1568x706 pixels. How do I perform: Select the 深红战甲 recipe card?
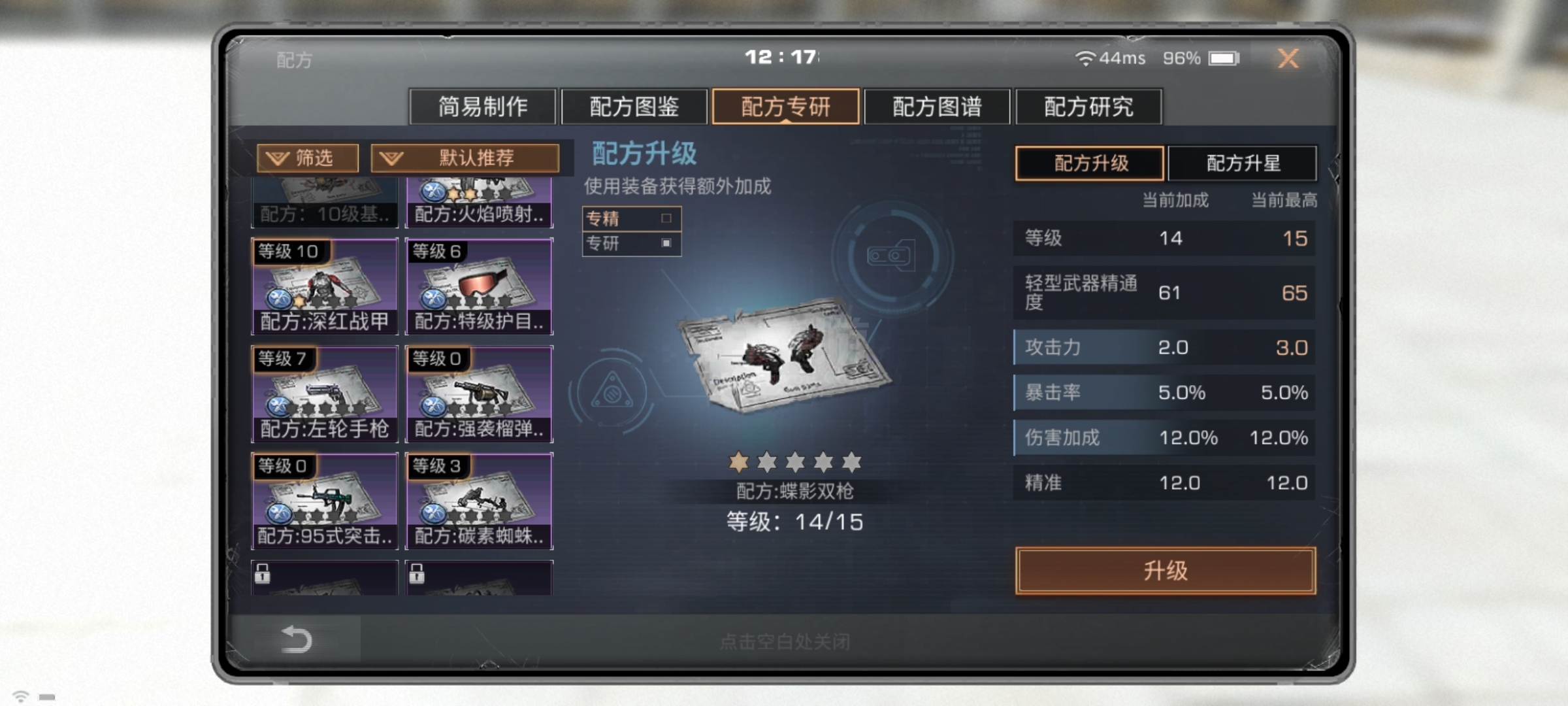(325, 286)
